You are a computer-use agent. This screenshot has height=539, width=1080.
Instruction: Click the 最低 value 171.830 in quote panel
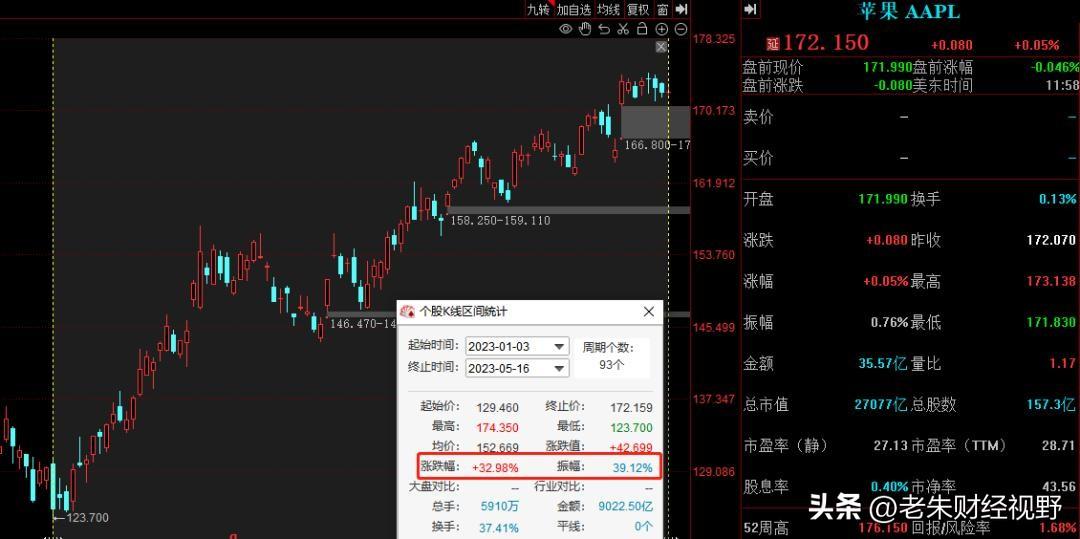coord(1050,322)
